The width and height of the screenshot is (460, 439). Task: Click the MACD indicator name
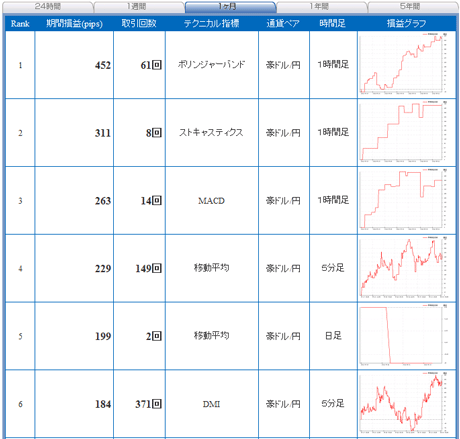[212, 201]
